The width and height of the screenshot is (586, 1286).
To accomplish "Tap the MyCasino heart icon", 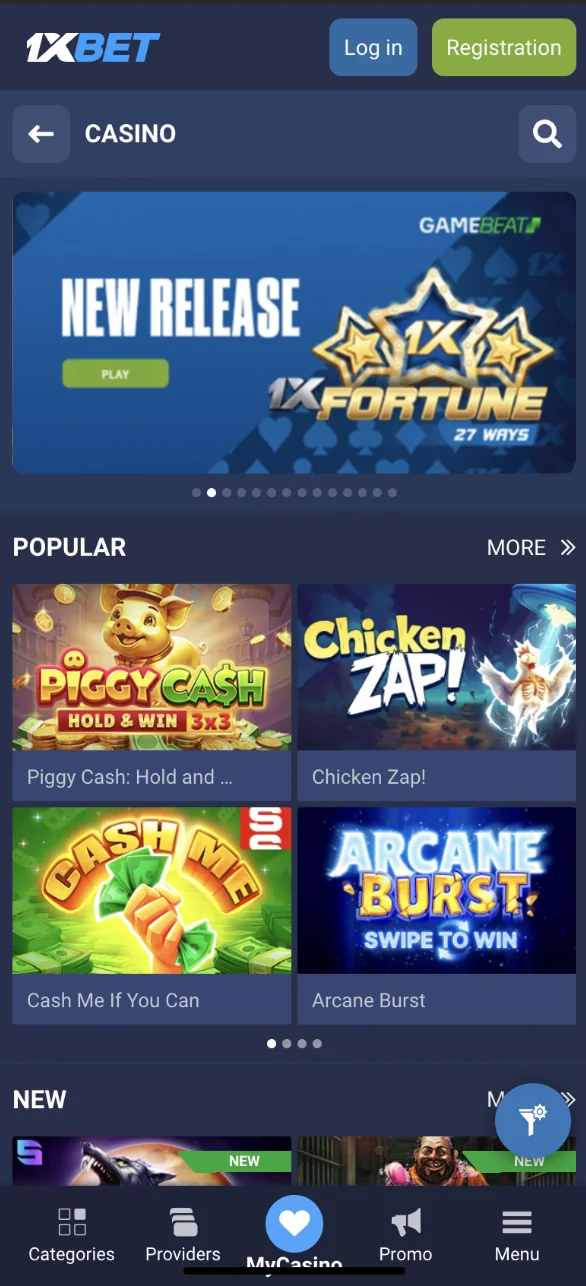I will pyautogui.click(x=294, y=1224).
